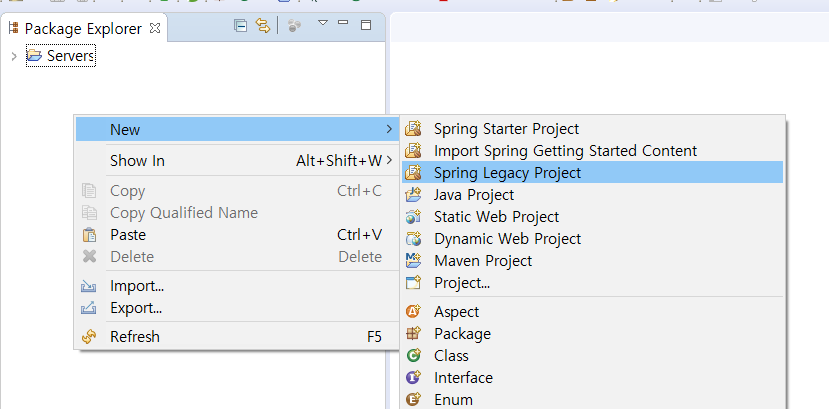Click the orange Aspect icon
This screenshot has width=829, height=409.
point(413,312)
